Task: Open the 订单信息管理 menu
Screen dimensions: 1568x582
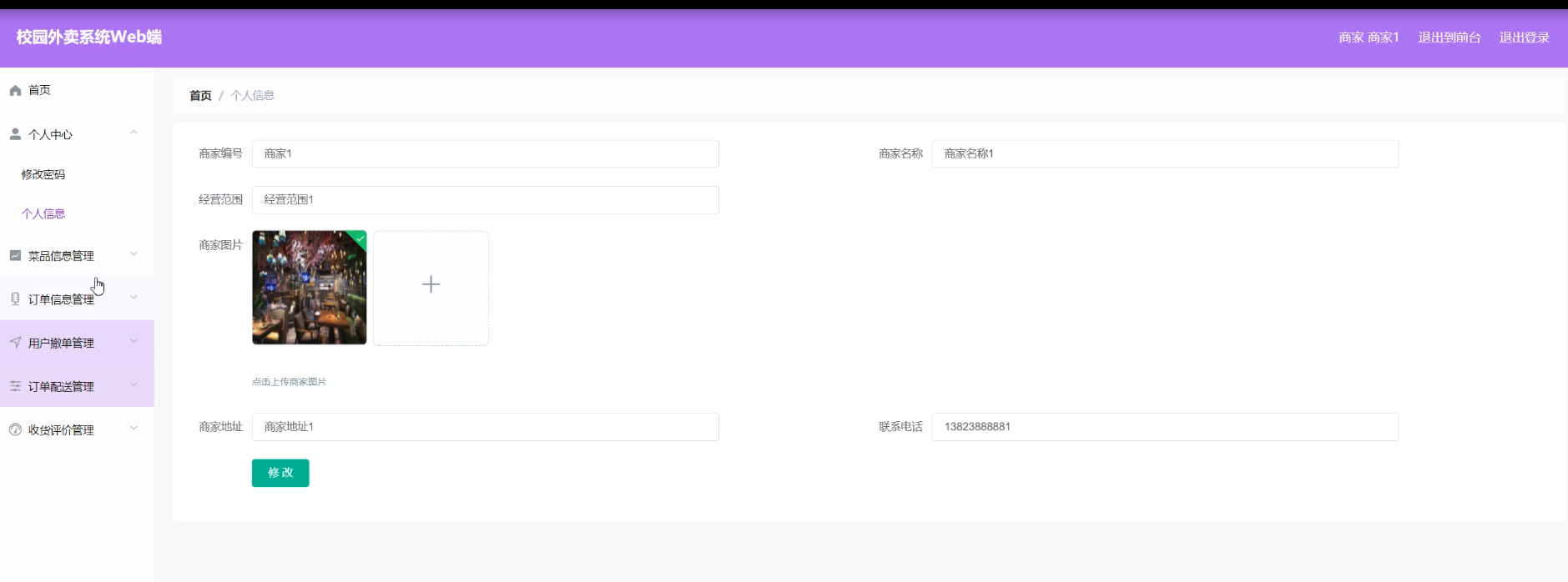Action: (x=77, y=299)
